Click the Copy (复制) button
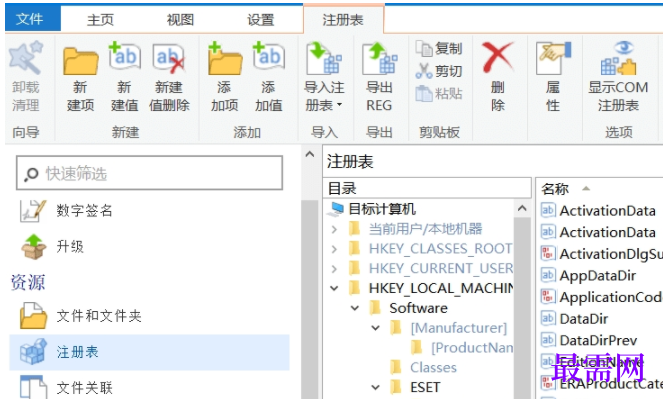Viewport: 663px width, 399px height. 439,49
